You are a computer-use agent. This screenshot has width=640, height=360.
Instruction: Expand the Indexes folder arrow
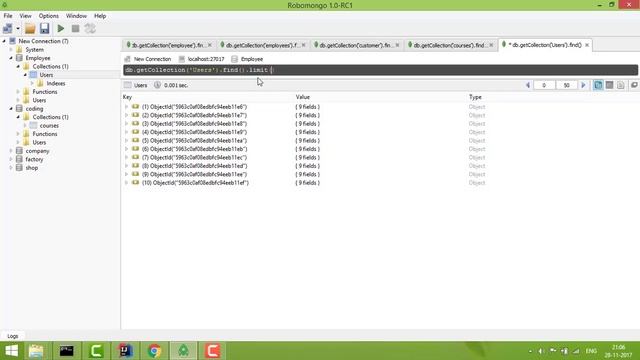[x=32, y=83]
